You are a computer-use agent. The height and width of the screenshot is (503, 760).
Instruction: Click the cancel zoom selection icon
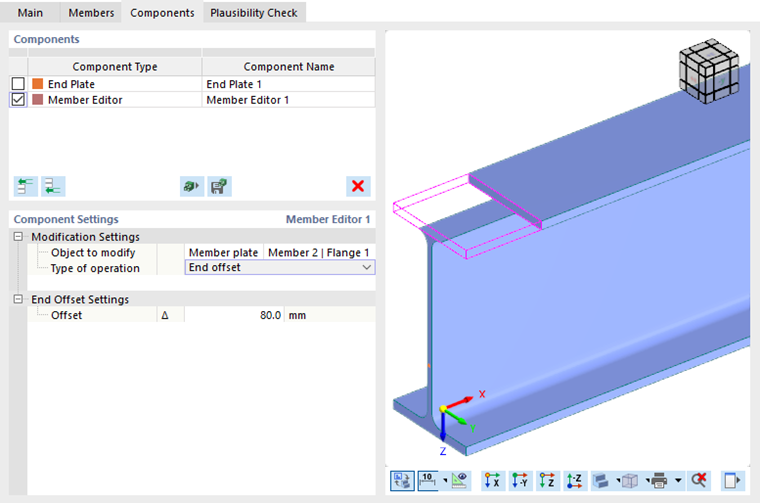point(699,481)
